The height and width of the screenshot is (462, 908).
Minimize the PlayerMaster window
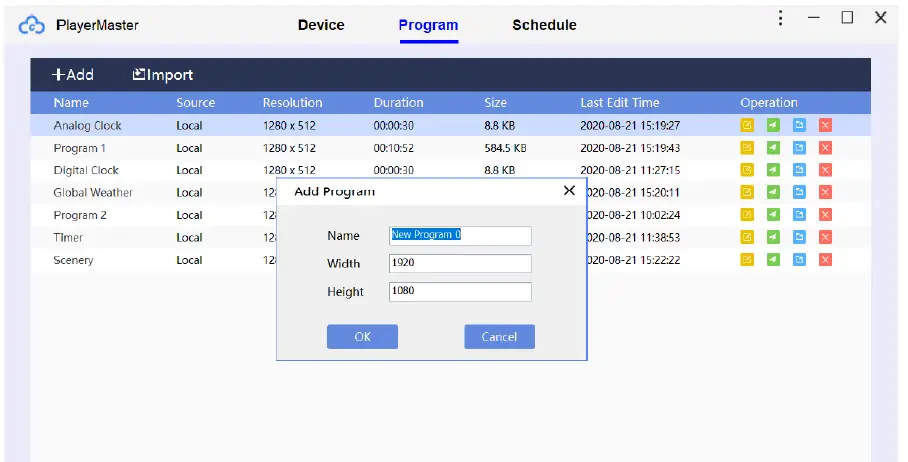click(x=814, y=18)
